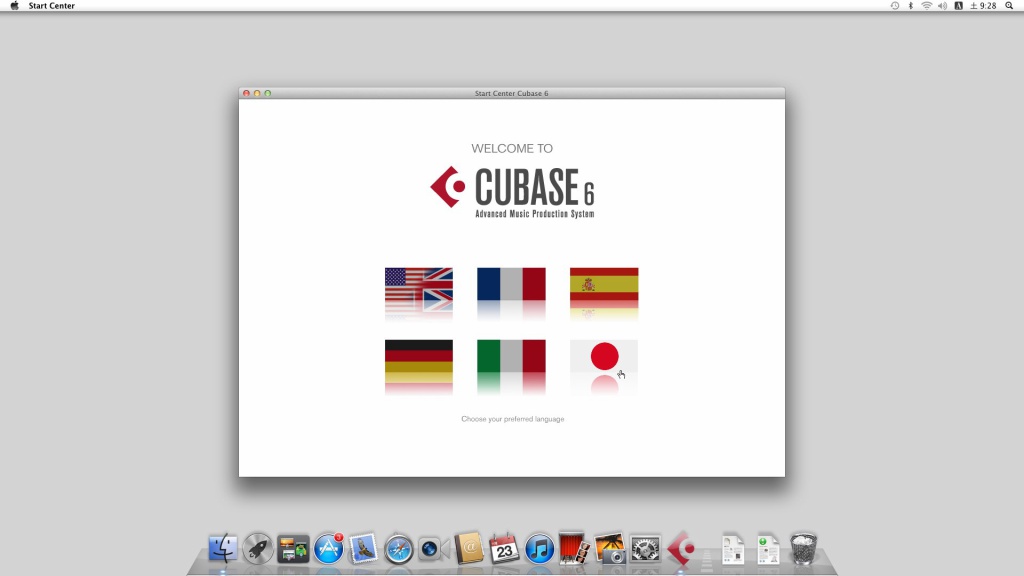
Task: Launch Launchpad rocket icon in the Dock
Action: (x=258, y=549)
